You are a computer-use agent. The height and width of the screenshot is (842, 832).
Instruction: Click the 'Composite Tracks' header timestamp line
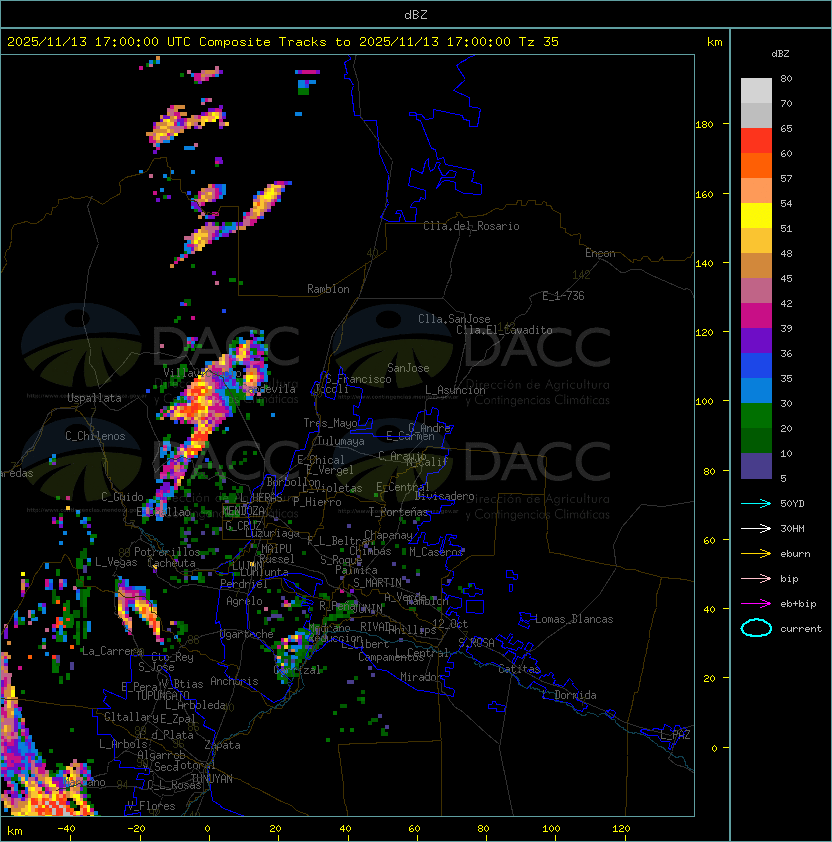(x=283, y=42)
